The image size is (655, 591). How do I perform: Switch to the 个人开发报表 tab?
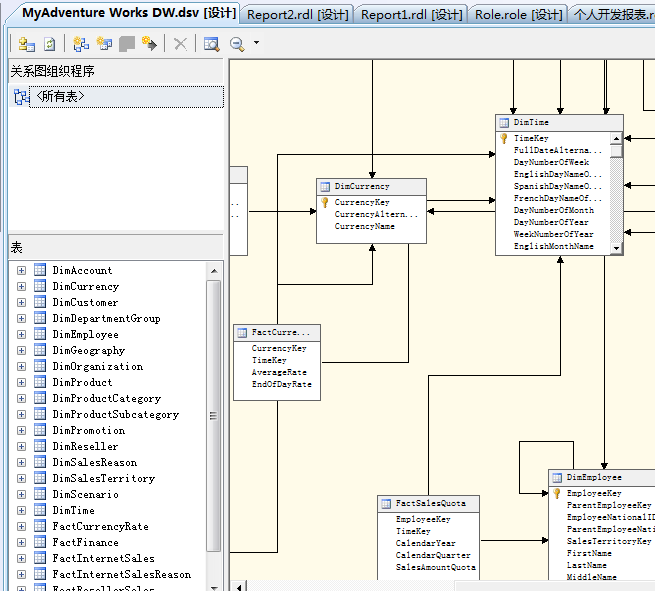[x=613, y=15]
